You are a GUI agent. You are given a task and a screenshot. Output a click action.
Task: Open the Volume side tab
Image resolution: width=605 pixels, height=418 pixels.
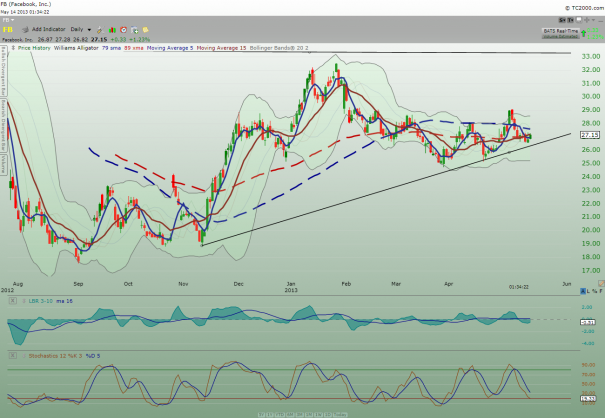[3, 165]
